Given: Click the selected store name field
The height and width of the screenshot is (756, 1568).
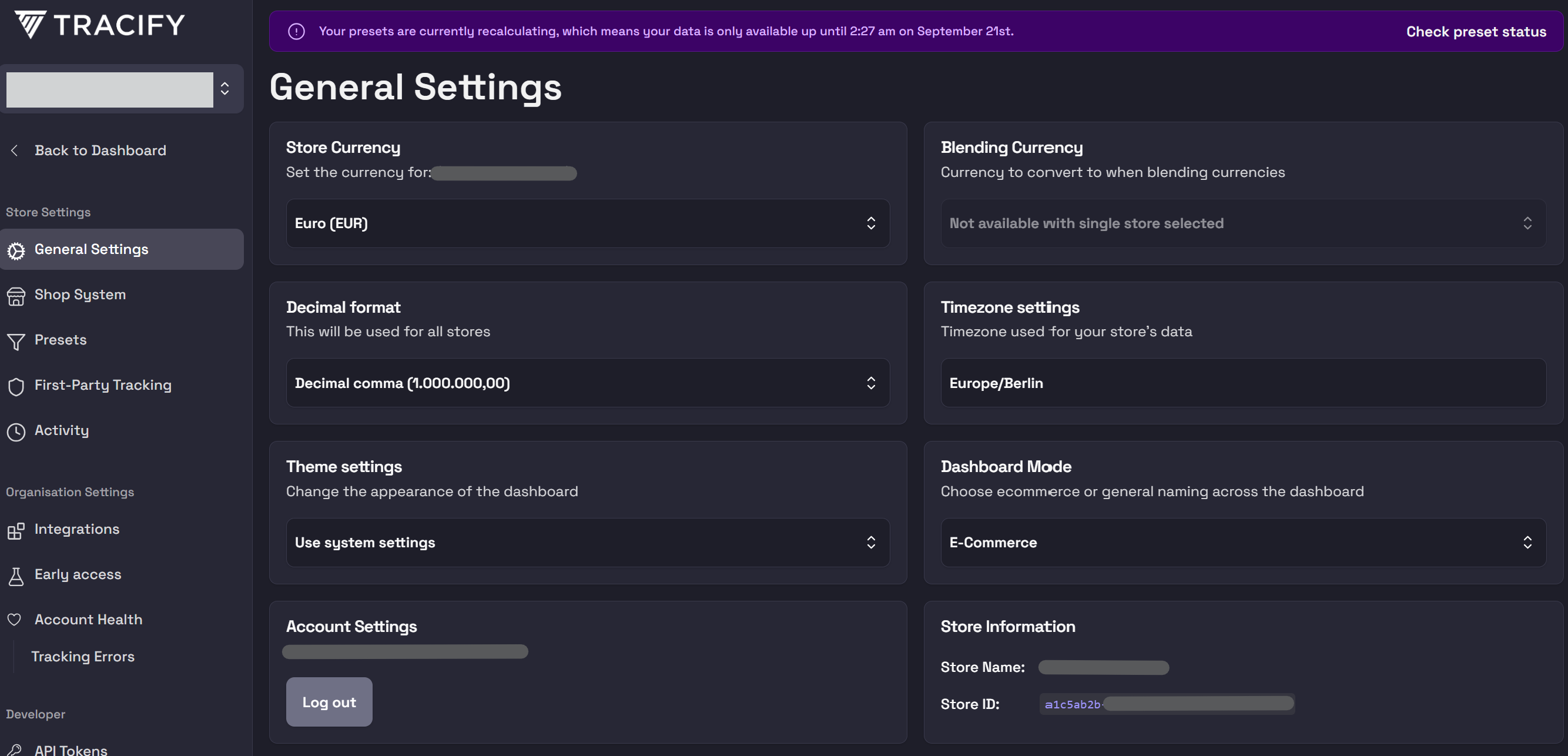Looking at the screenshot, I should point(109,89).
